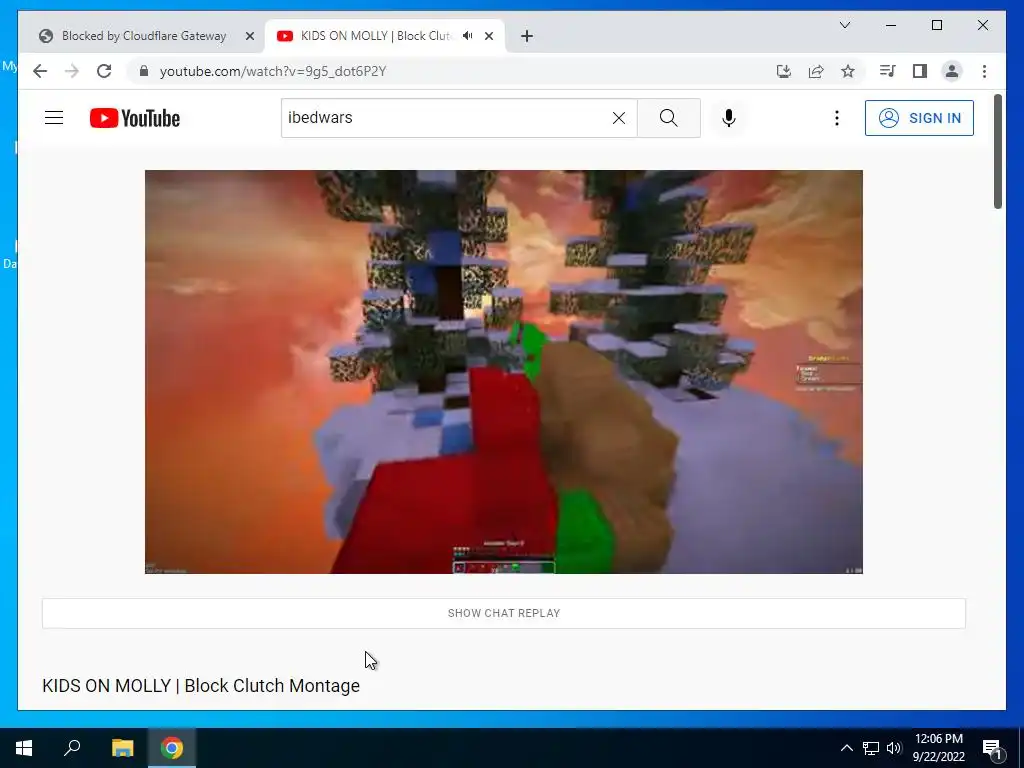
Task: Go back to the previous page
Action: pos(40,71)
